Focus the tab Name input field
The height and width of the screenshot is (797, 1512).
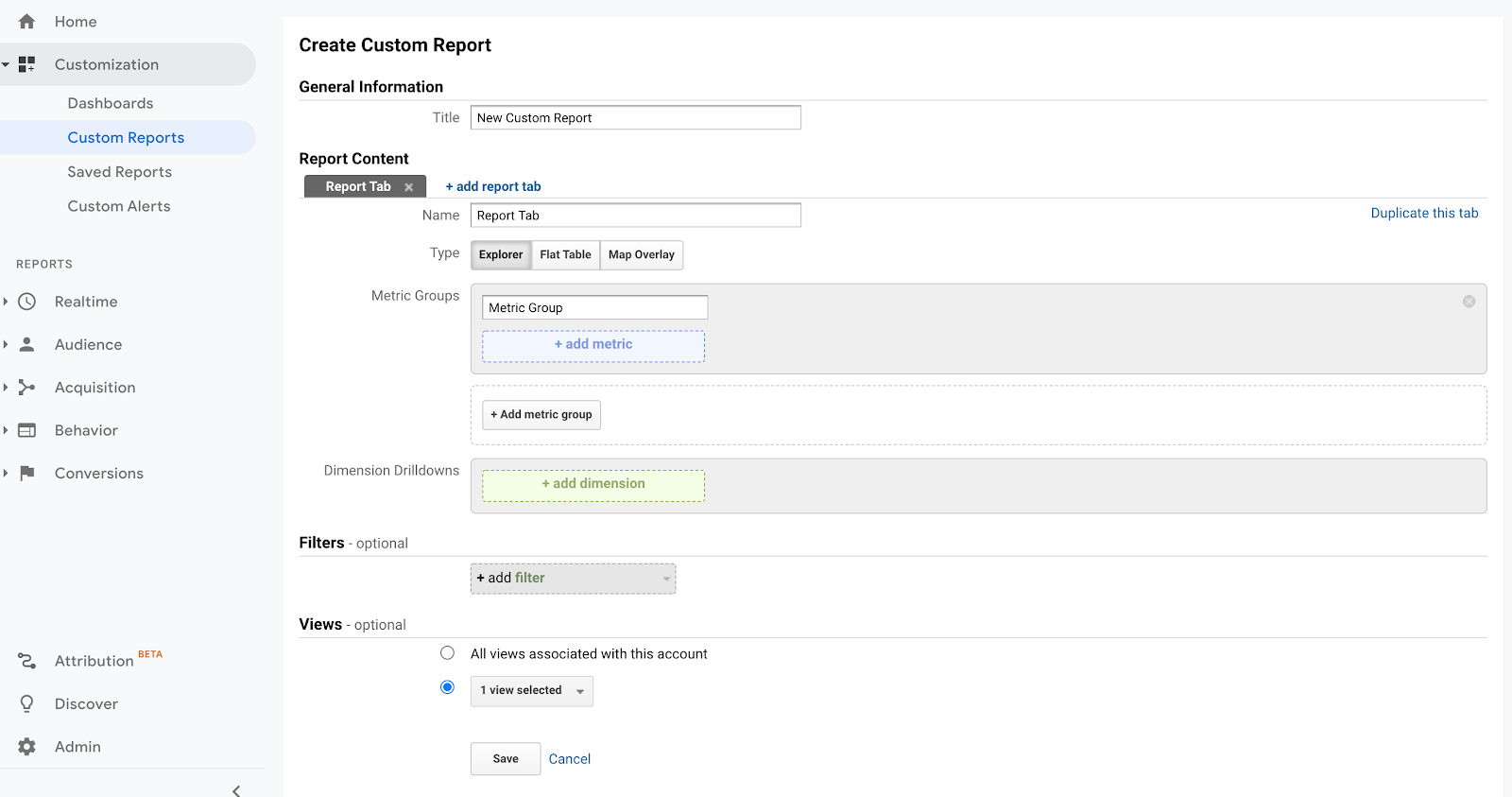pos(636,216)
